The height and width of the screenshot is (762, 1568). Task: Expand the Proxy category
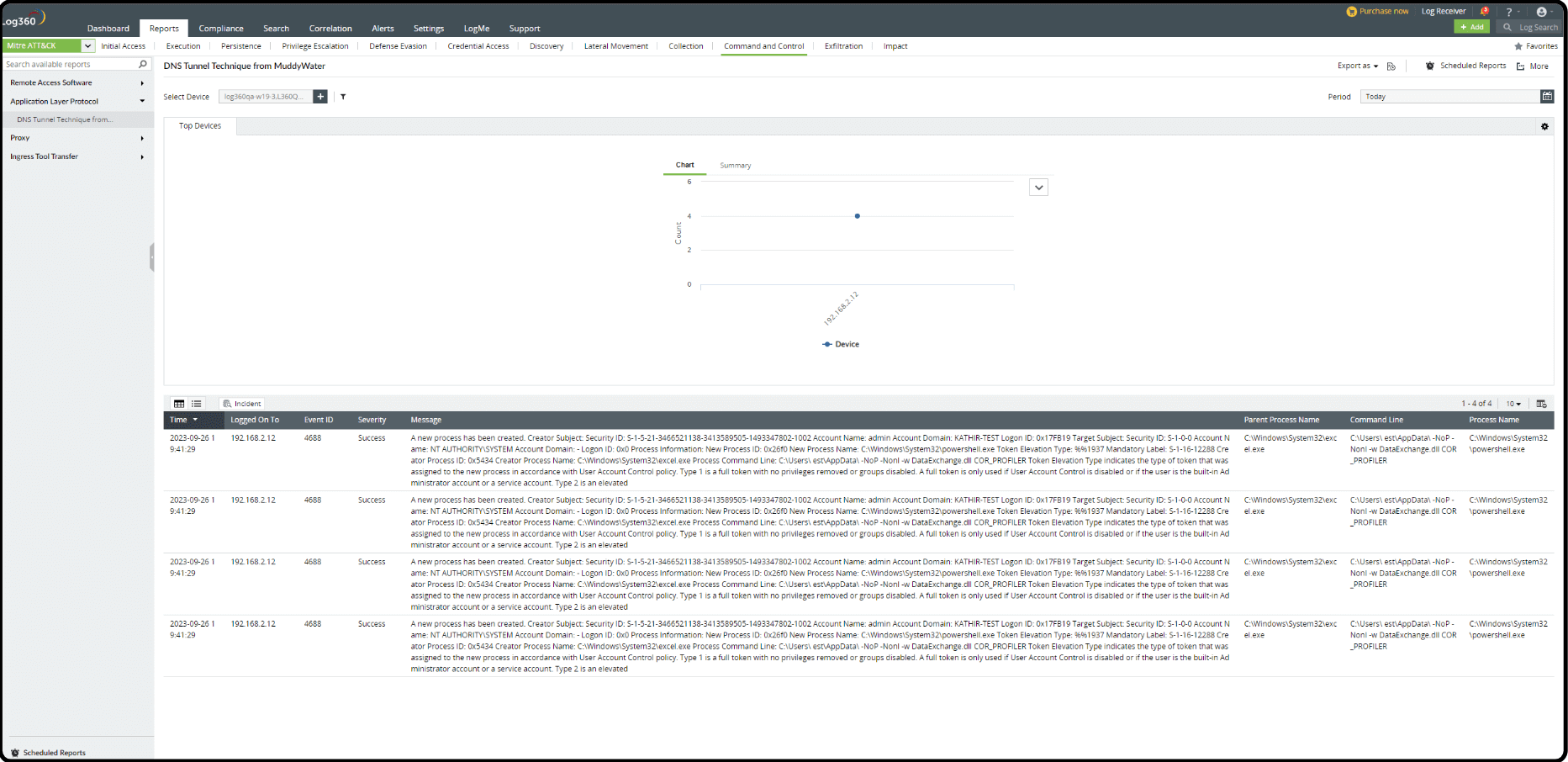[x=142, y=138]
